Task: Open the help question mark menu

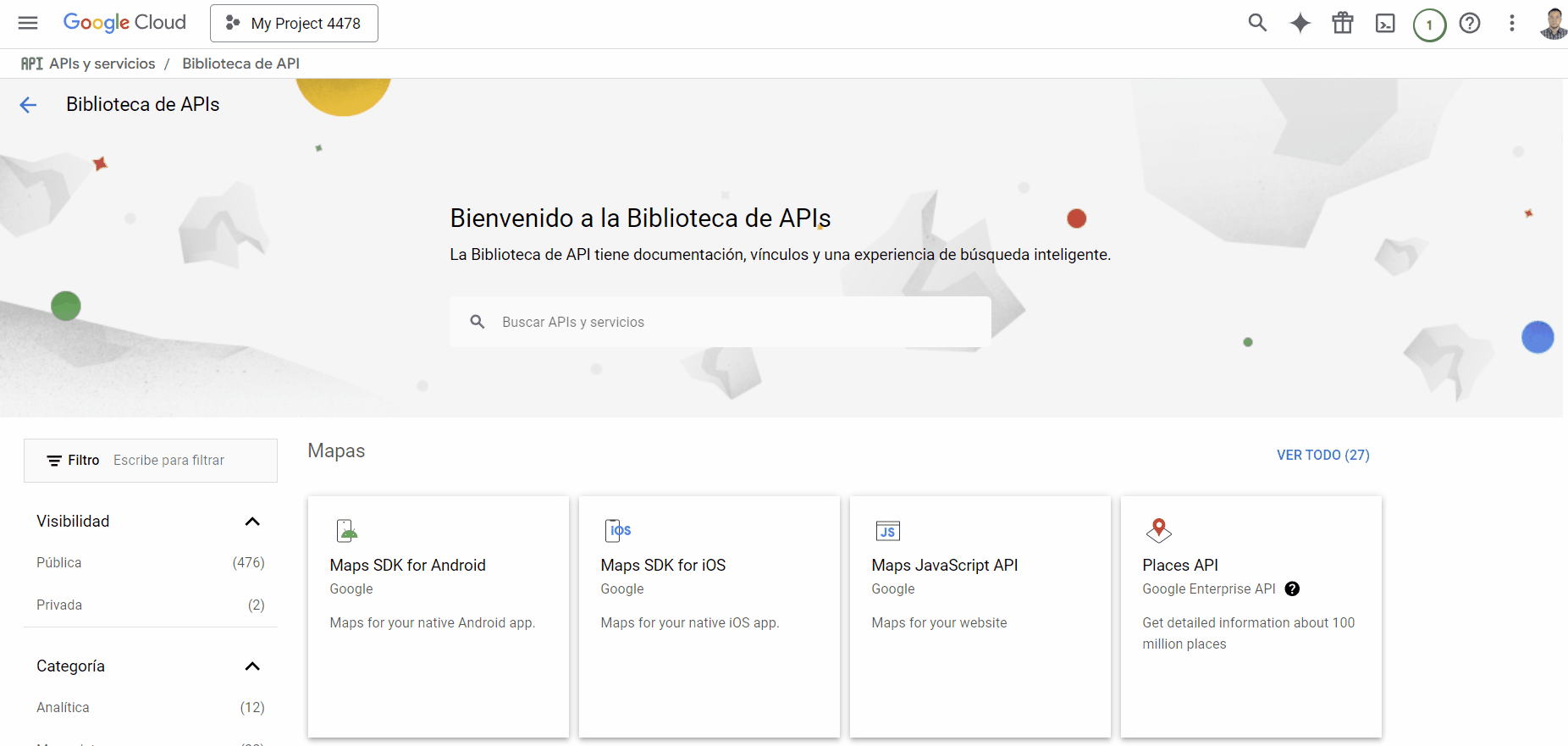Action: (x=1470, y=24)
